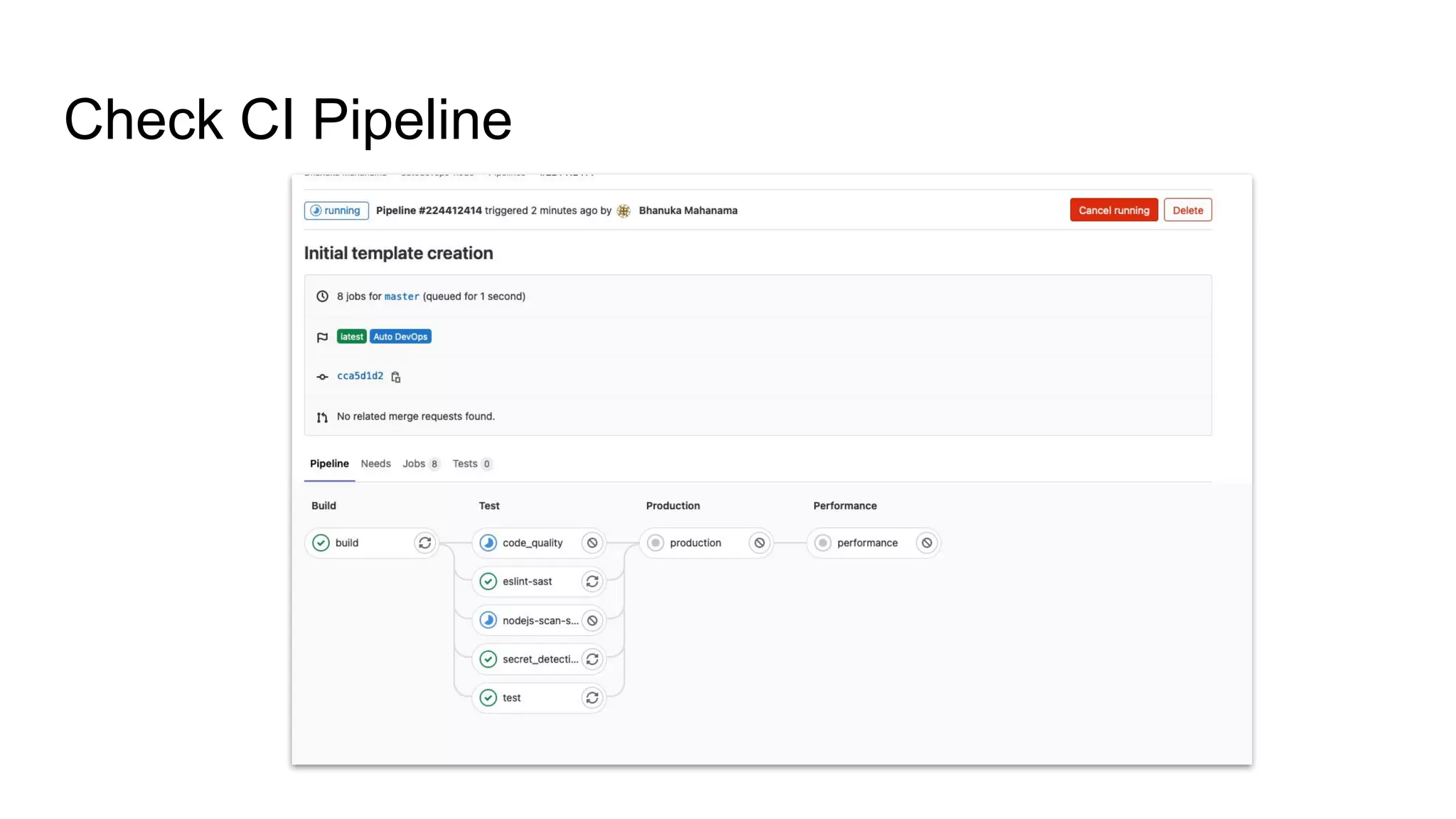
Task: Switch to the Needs tab
Action: 375,464
